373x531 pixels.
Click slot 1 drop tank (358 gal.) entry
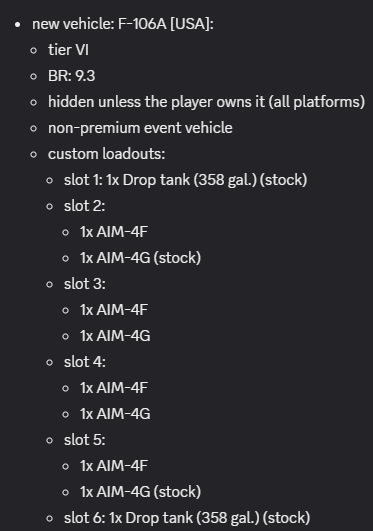click(185, 180)
